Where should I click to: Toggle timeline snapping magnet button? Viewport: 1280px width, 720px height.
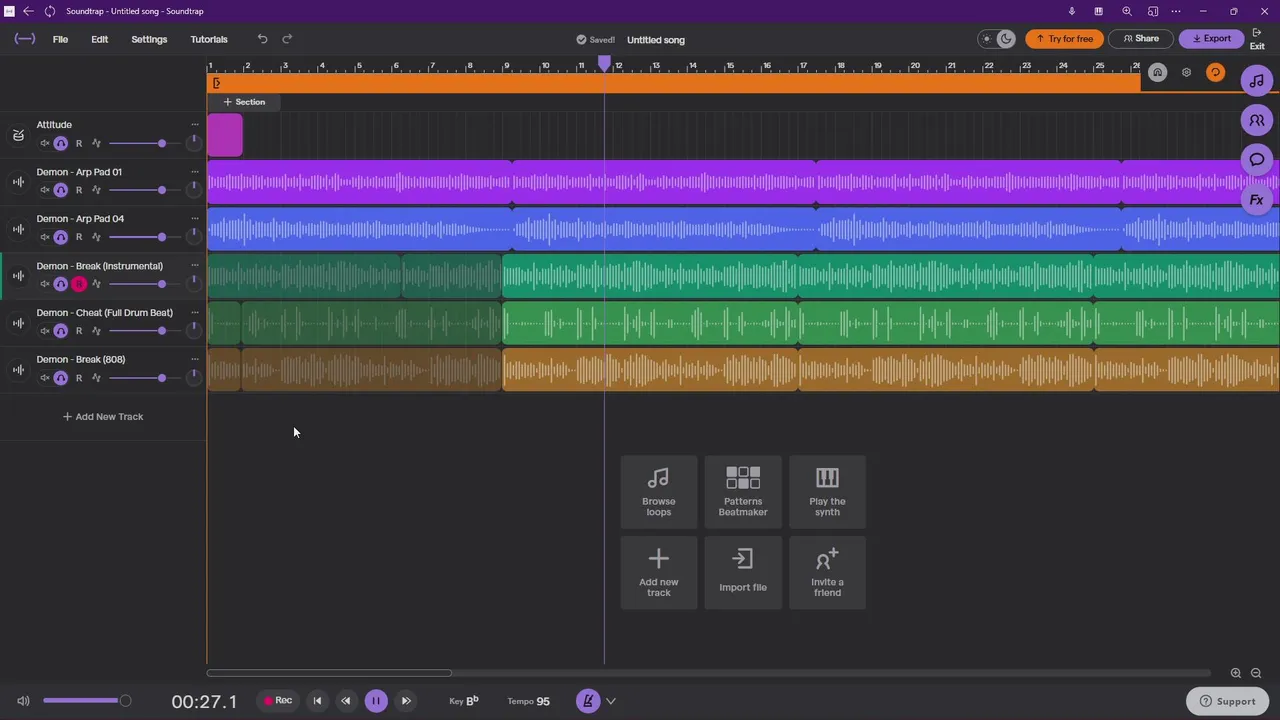(1157, 73)
